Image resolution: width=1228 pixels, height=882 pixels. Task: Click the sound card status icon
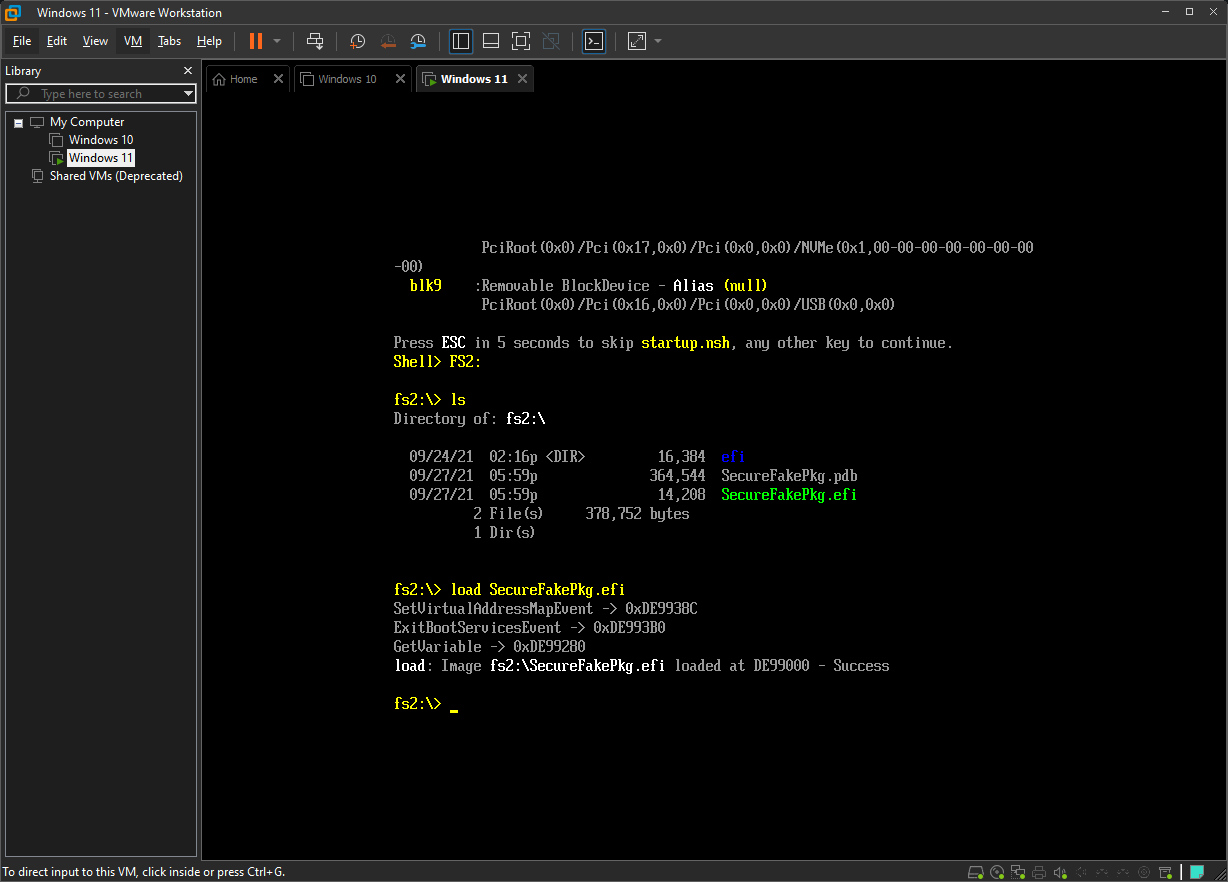[x=1061, y=872]
